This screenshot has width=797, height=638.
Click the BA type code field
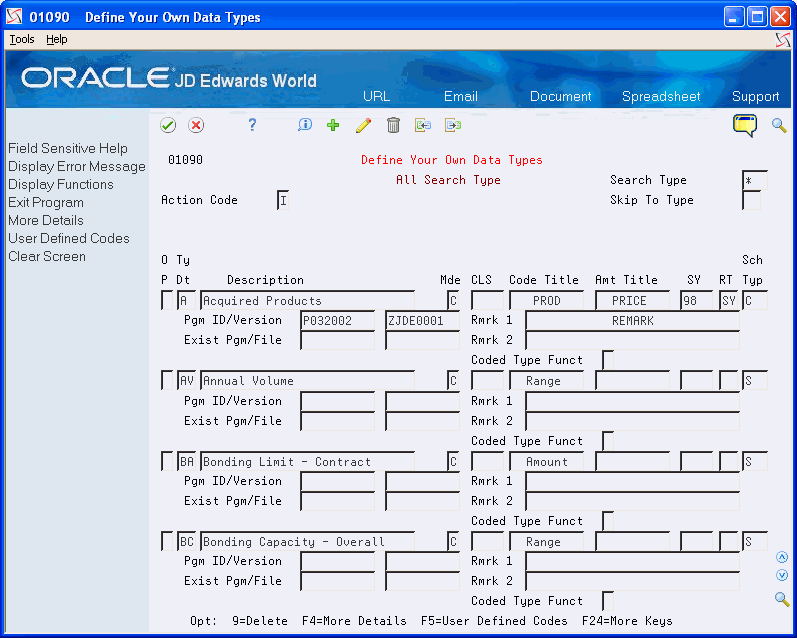point(187,462)
